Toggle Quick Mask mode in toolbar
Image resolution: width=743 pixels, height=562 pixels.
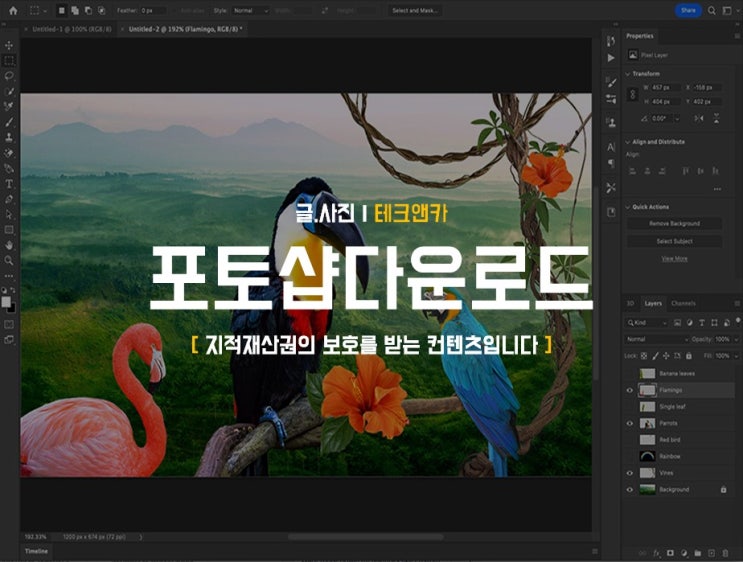[x=9, y=325]
